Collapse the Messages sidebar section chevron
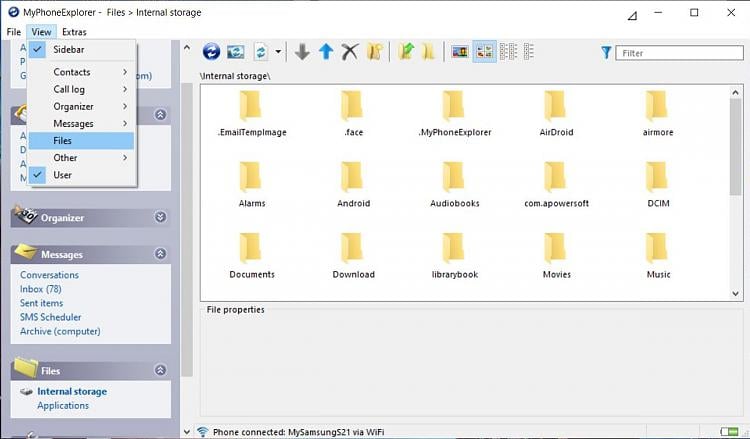 pos(161,253)
